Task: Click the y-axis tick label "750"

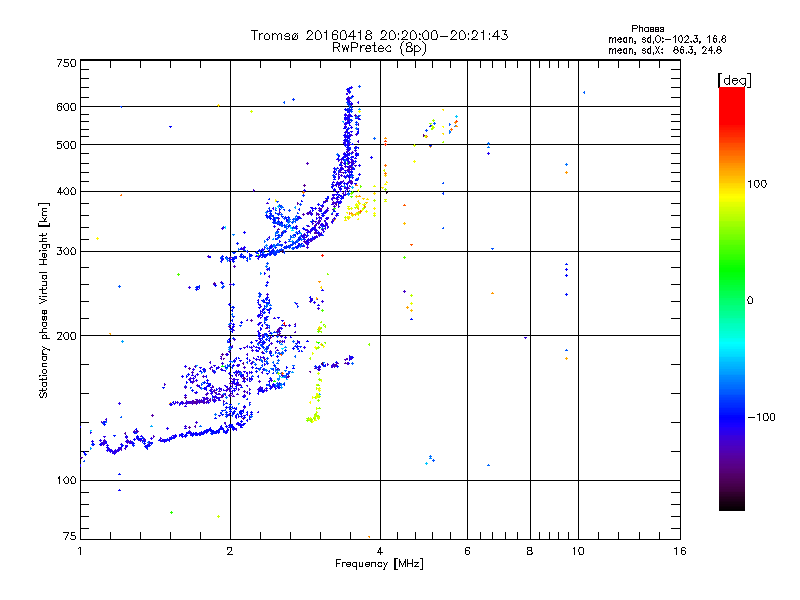Action: pos(66,63)
